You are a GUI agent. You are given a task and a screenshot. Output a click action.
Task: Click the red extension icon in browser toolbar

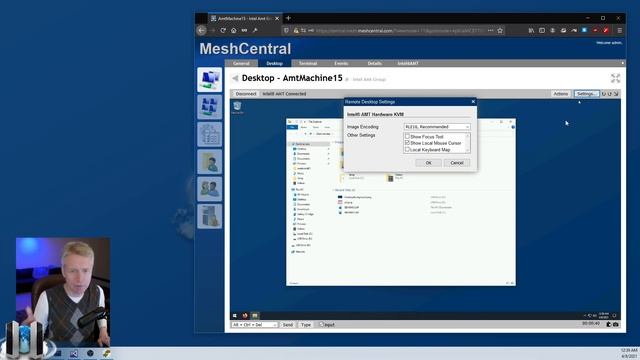pos(606,30)
